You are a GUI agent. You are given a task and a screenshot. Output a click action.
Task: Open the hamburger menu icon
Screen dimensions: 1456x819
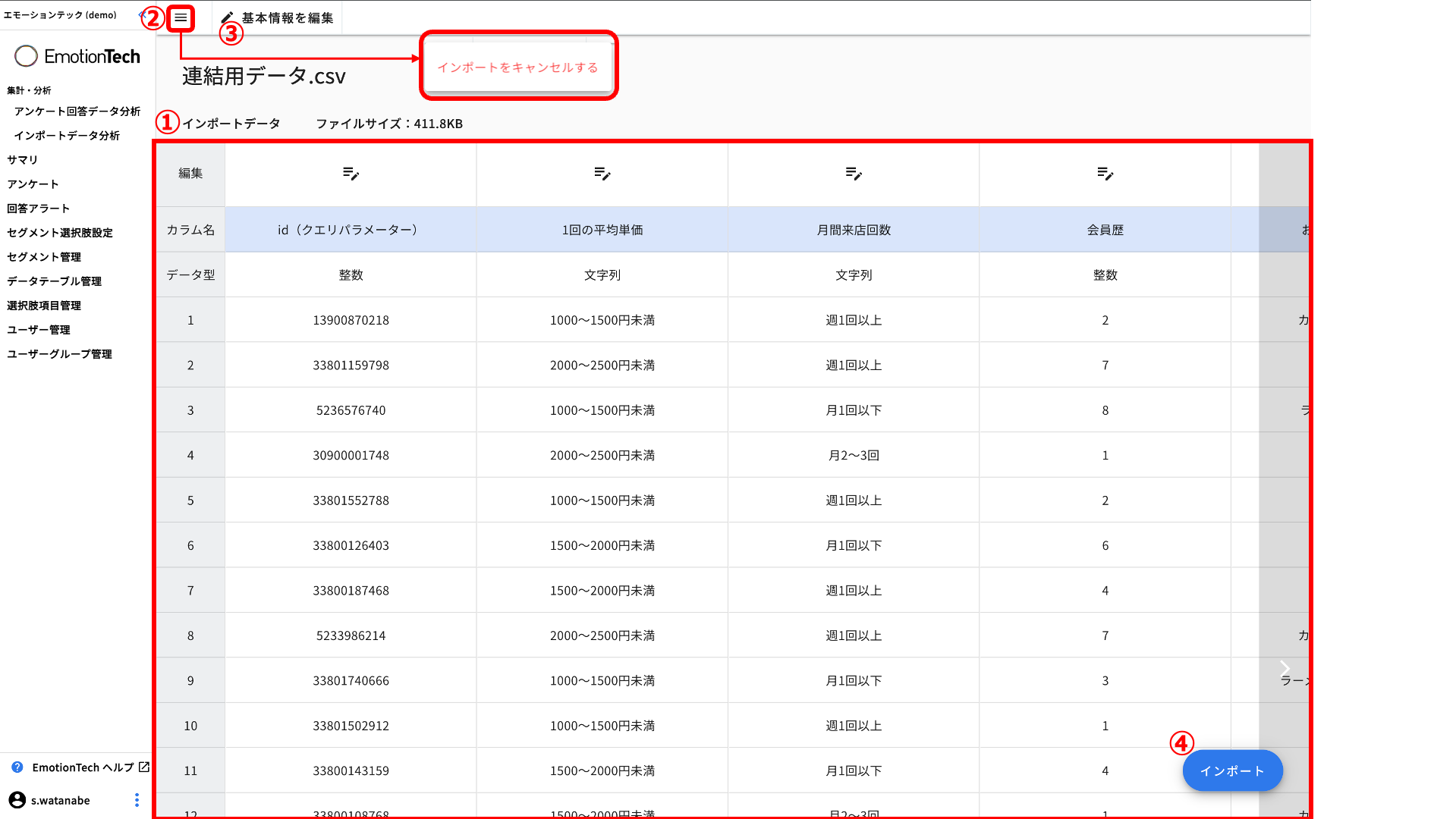(181, 17)
